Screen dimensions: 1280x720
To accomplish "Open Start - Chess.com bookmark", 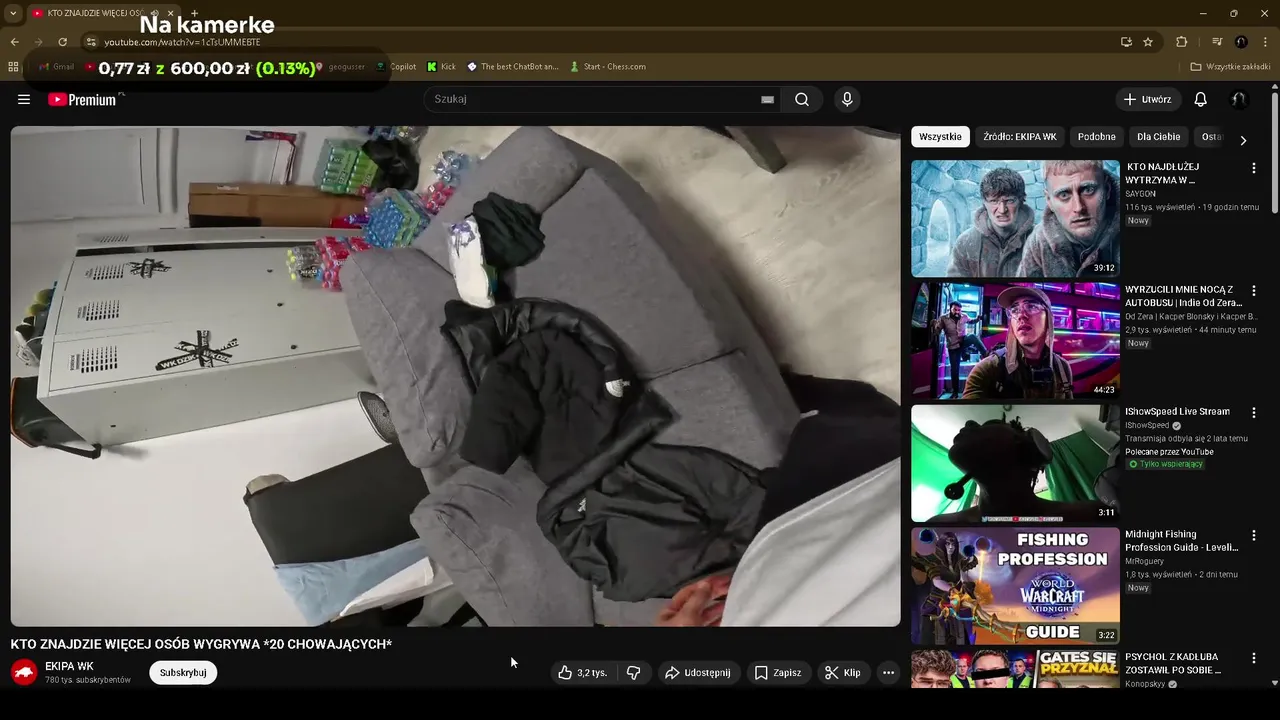I will tap(607, 67).
